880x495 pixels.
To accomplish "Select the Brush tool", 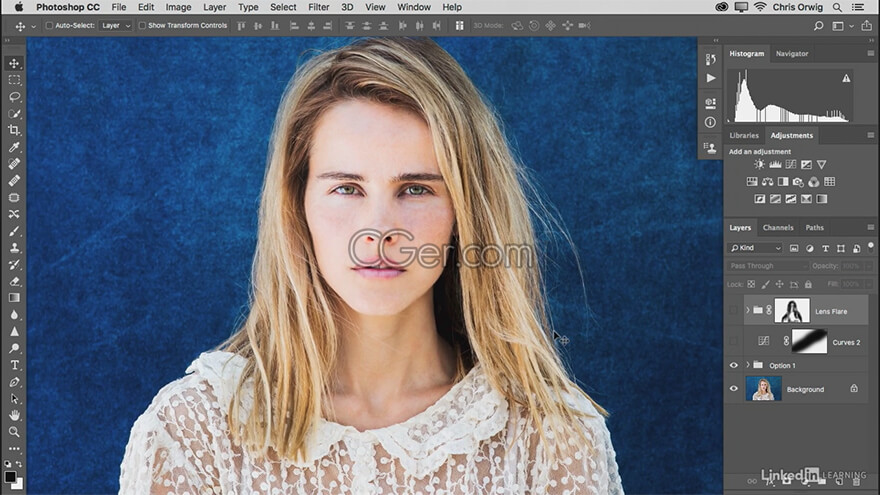I will (14, 231).
